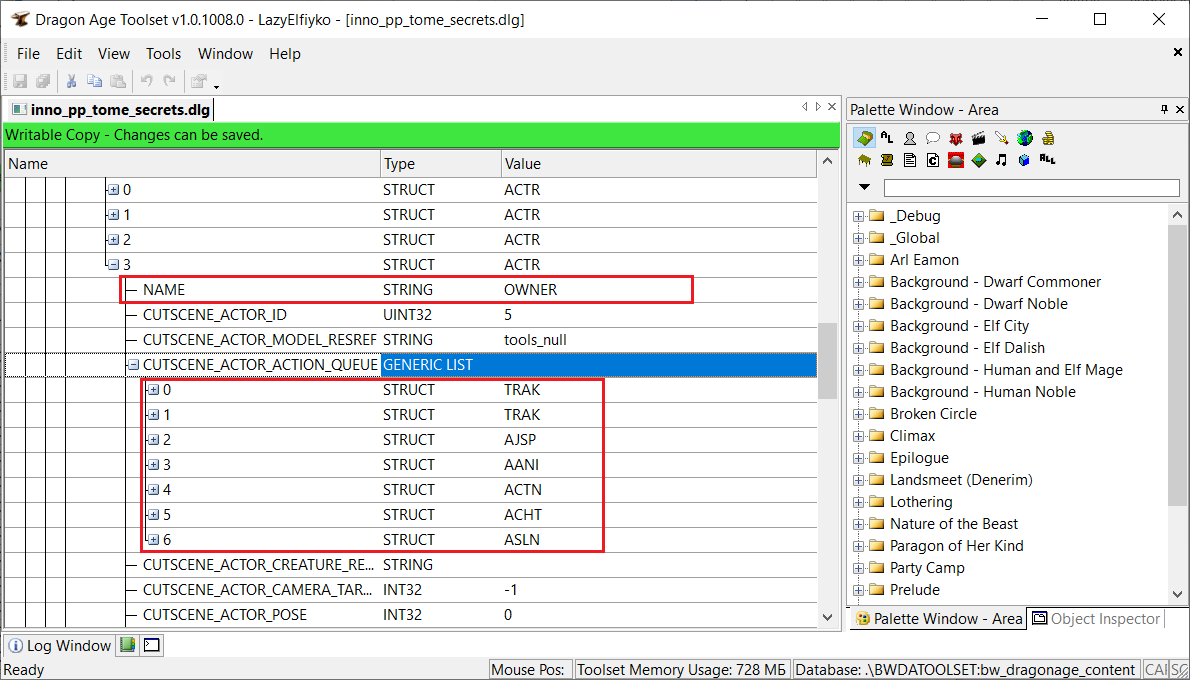Choose the Item sword palette icon
The height and width of the screenshot is (680, 1190).
(1002, 138)
